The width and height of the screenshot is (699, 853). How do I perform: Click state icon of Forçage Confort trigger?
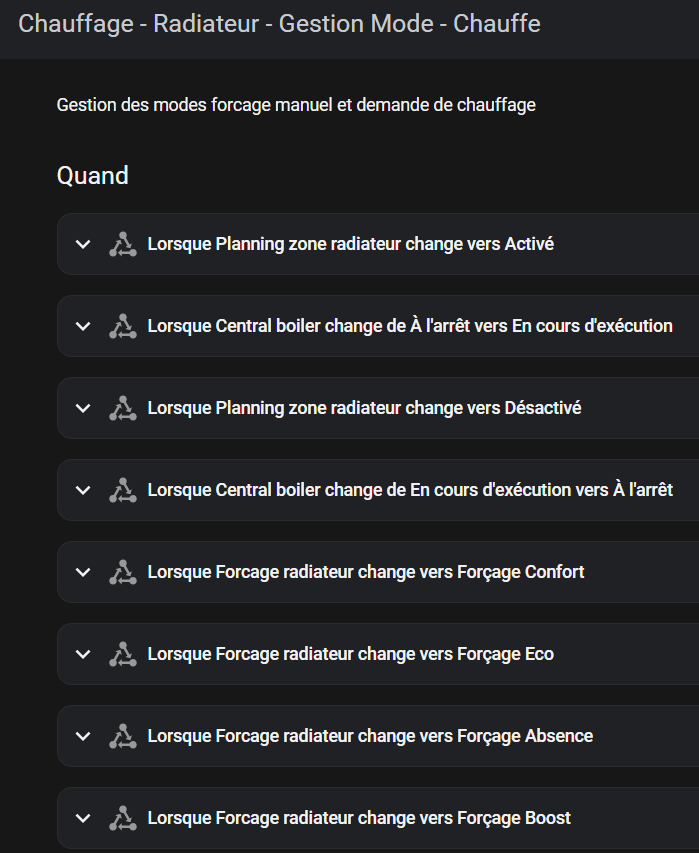(x=123, y=572)
